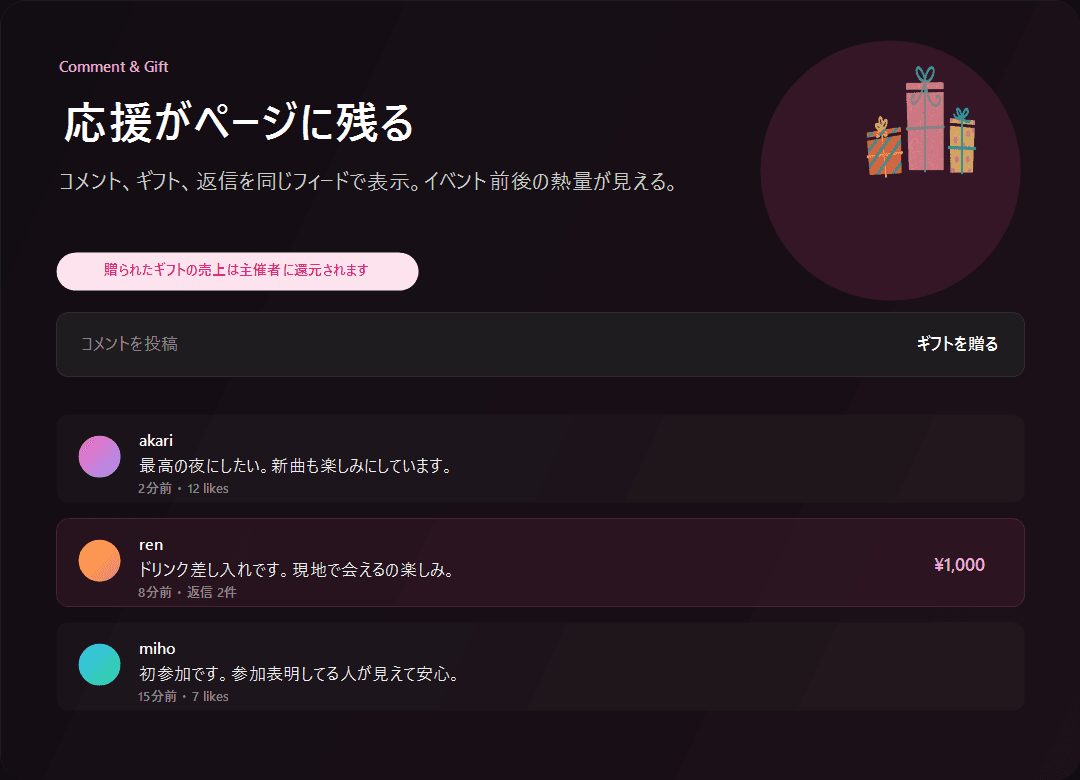Click the heading 応援がページに残る
The image size is (1080, 780).
(x=238, y=123)
